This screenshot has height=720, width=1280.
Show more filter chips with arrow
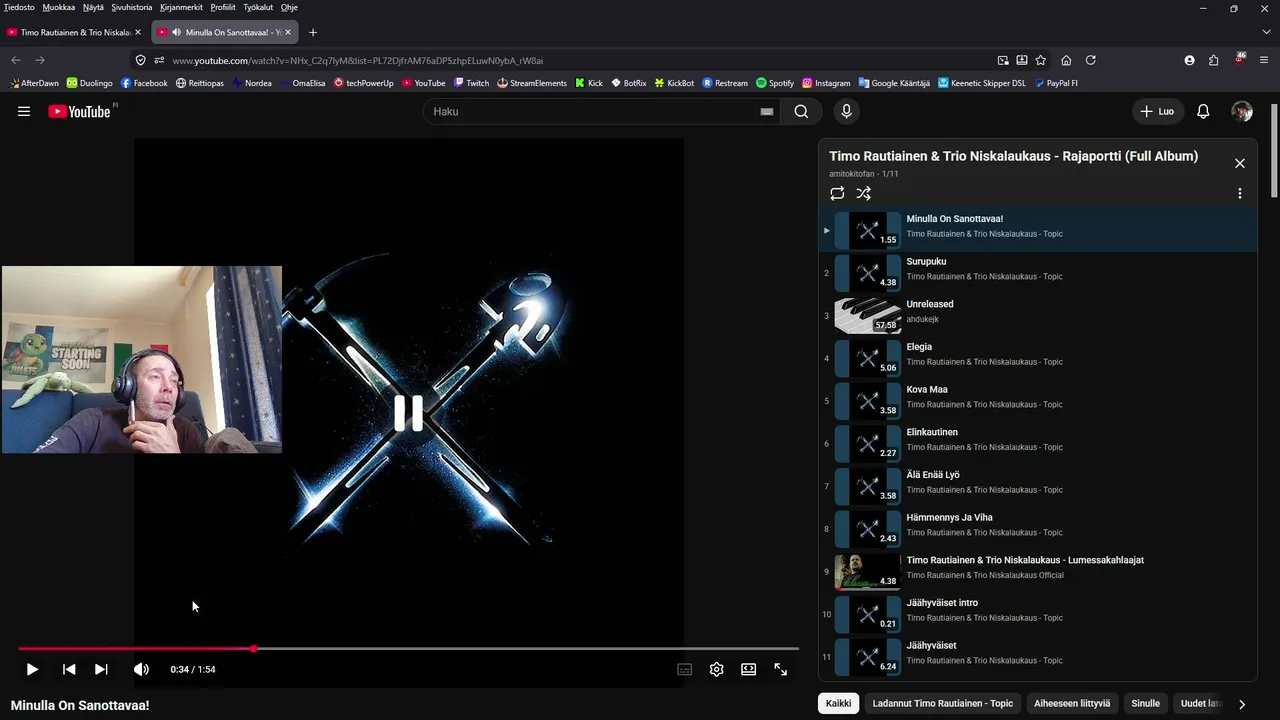click(1242, 704)
